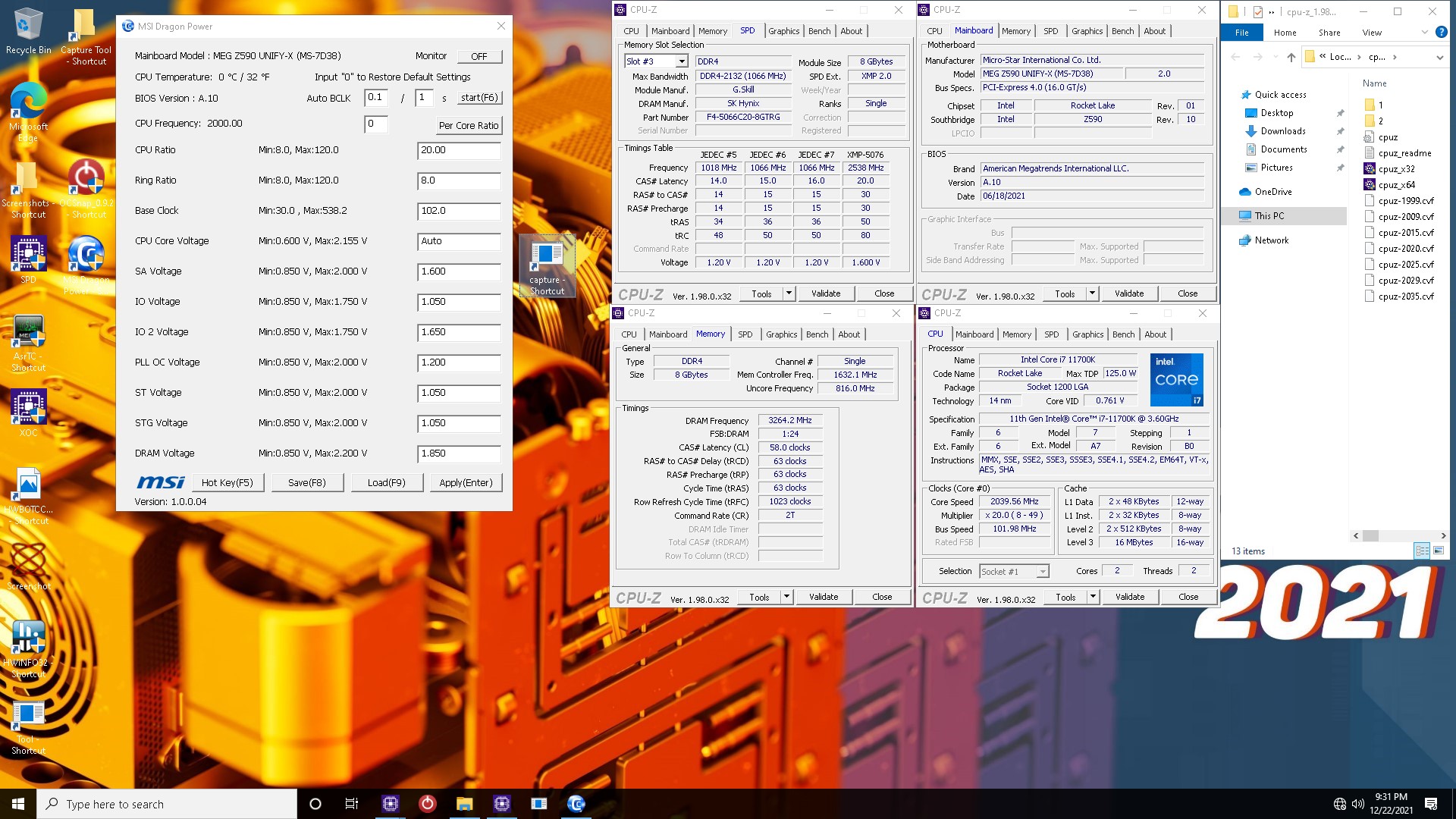Open View ribbon tab in Explorer
The width and height of the screenshot is (1456, 819).
pos(1371,33)
